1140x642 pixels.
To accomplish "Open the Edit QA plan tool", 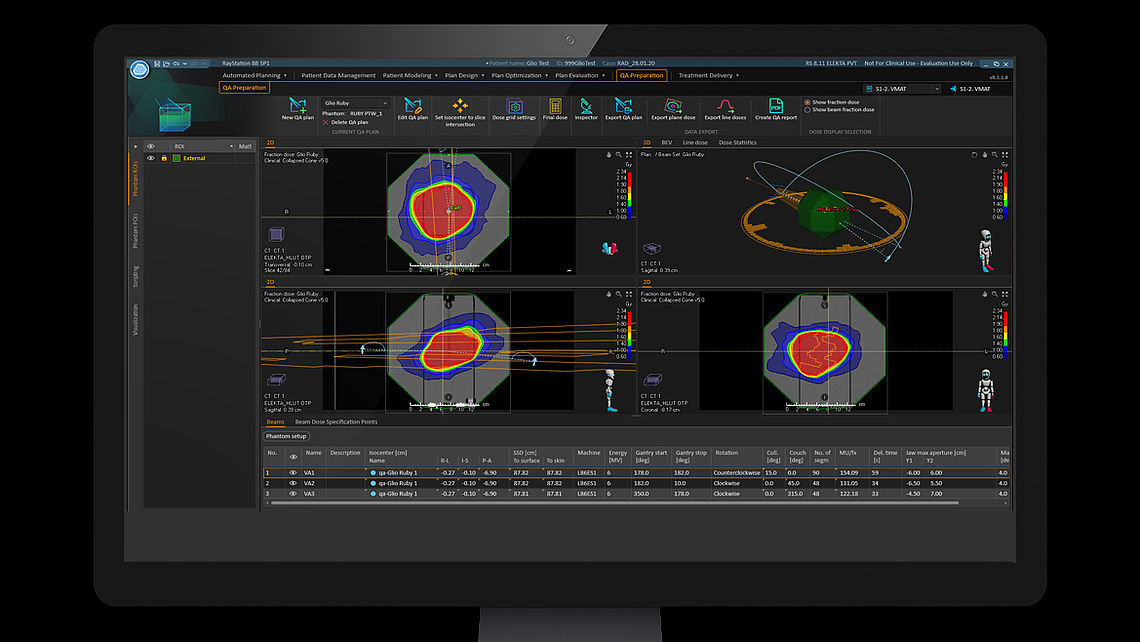I will (413, 108).
